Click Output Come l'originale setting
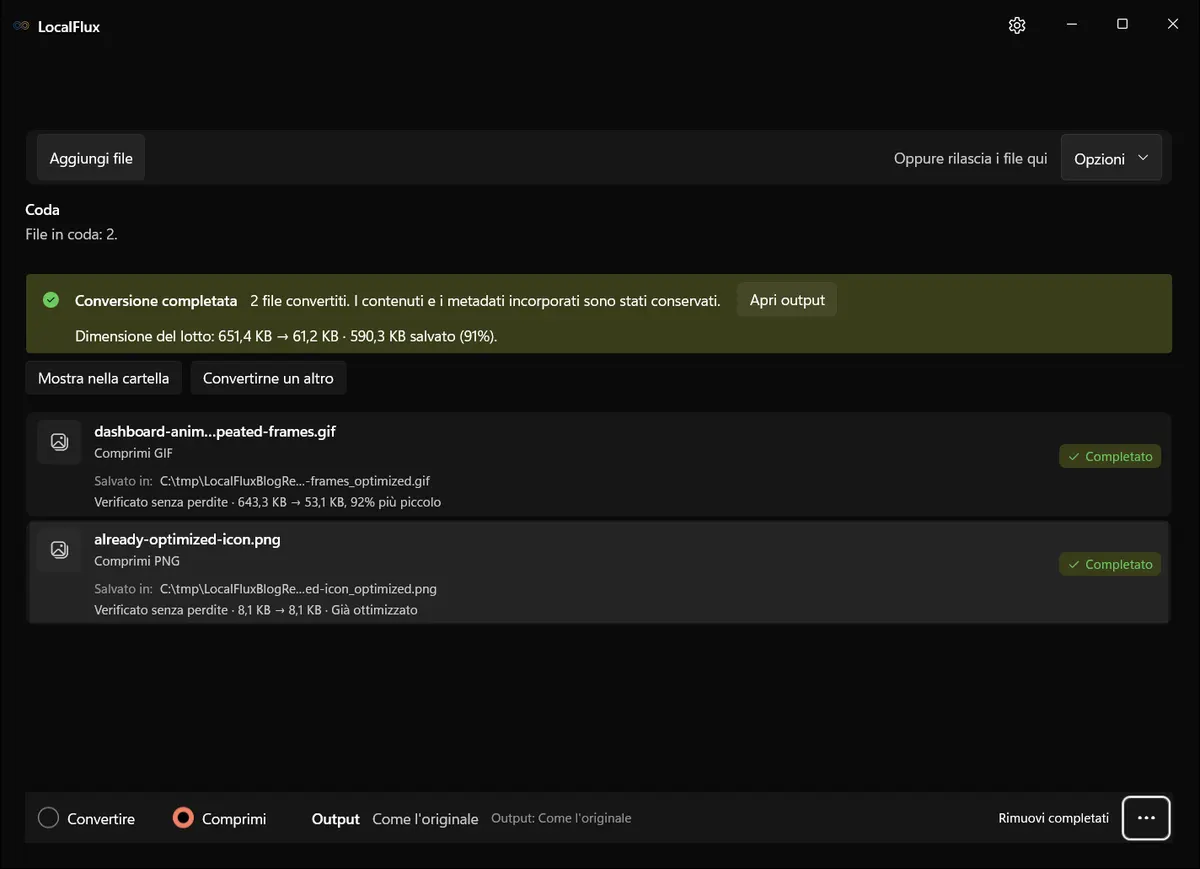The height and width of the screenshot is (869, 1200). click(395, 818)
